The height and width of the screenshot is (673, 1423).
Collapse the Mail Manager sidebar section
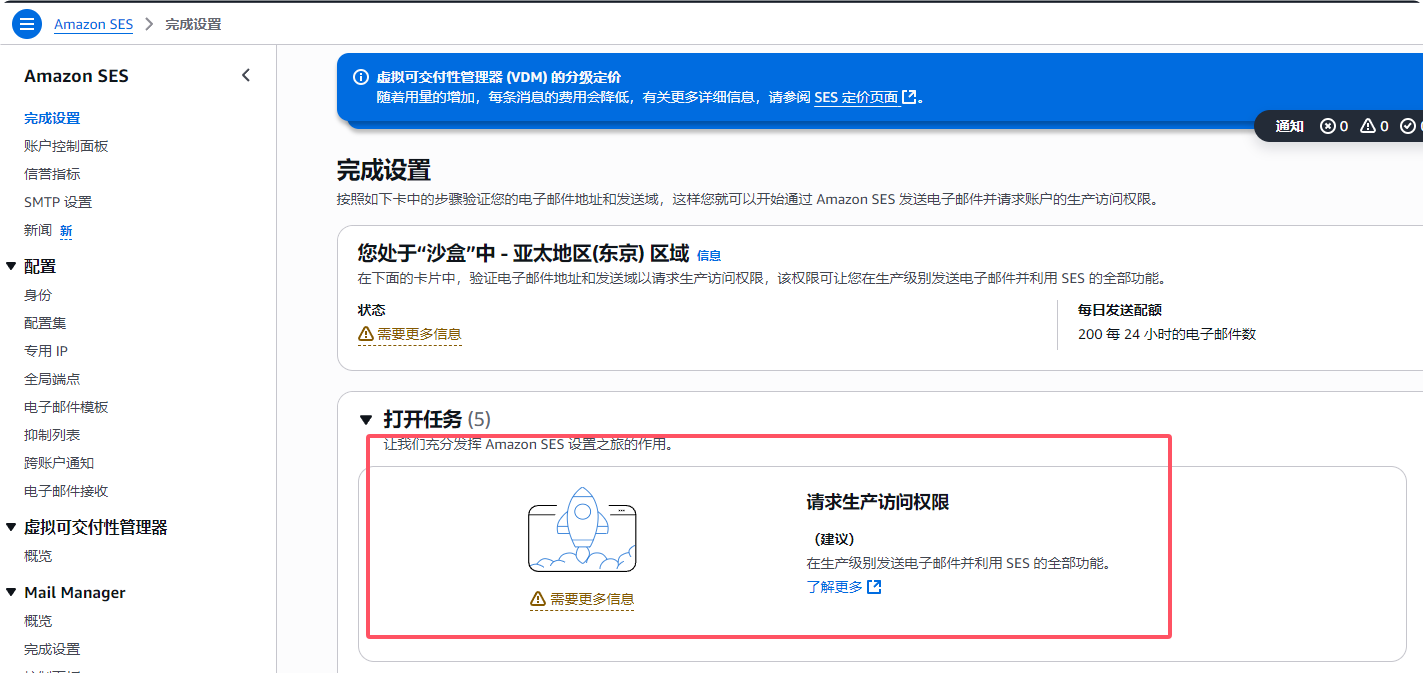point(11,592)
